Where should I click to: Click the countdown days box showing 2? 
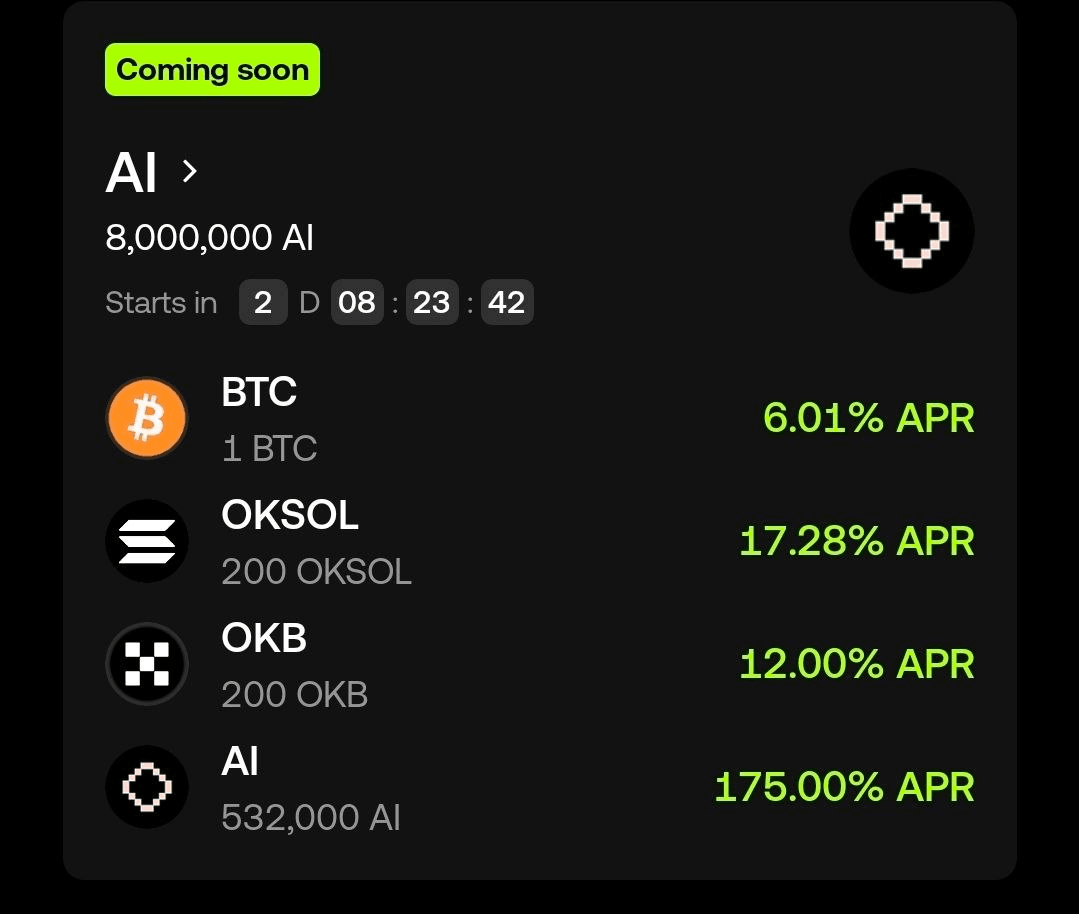coord(263,302)
